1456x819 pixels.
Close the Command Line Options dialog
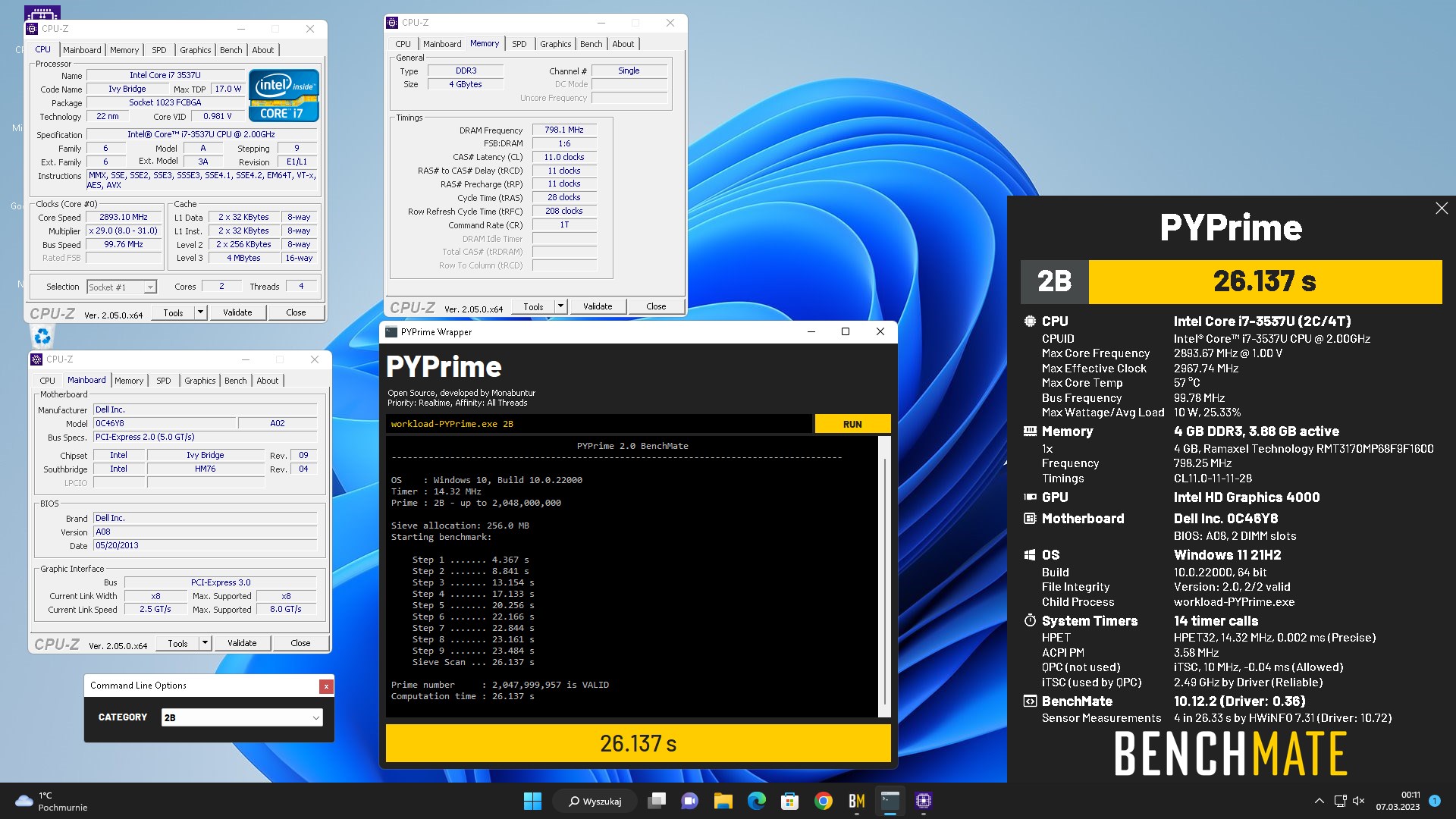coord(326,686)
